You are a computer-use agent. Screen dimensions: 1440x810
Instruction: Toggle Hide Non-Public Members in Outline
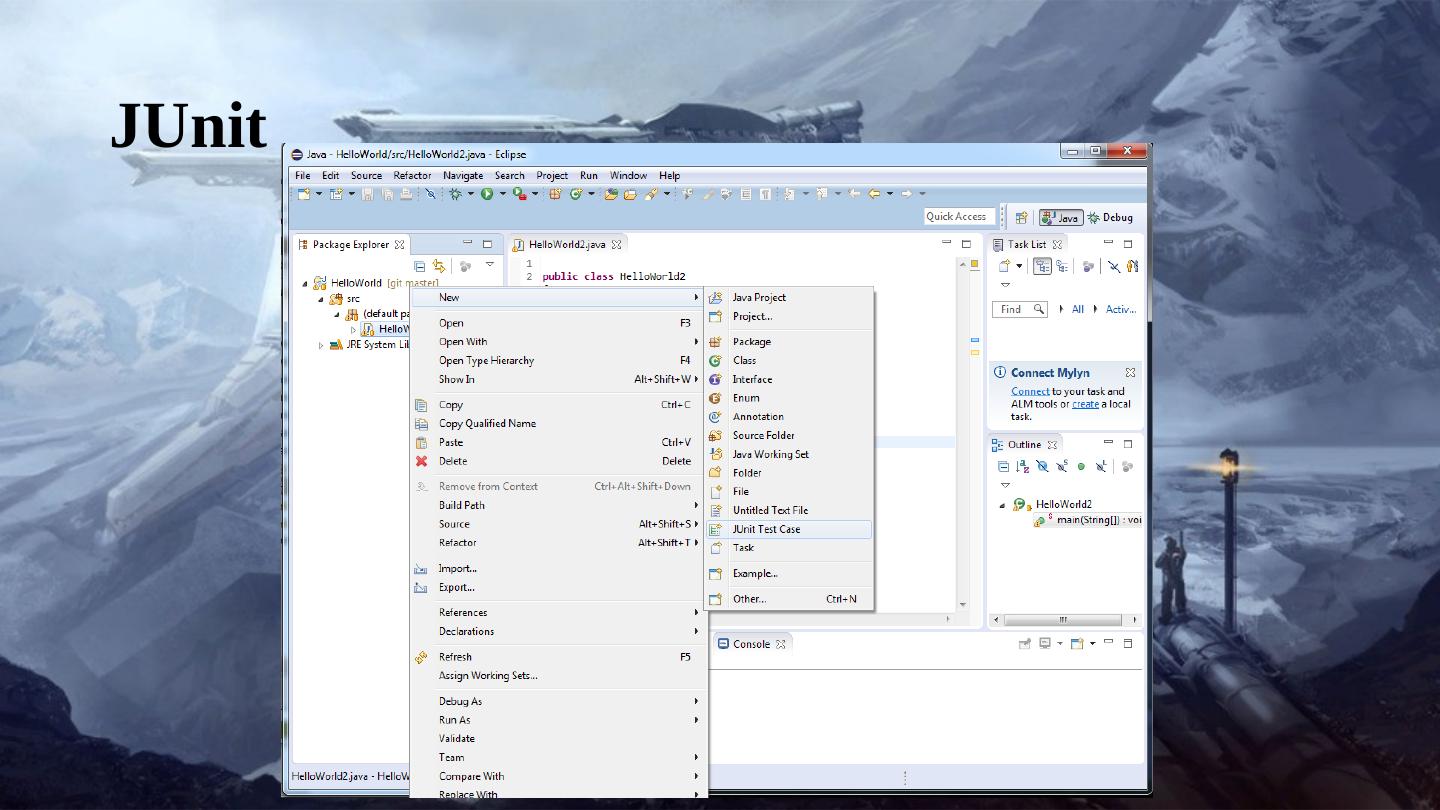1081,466
